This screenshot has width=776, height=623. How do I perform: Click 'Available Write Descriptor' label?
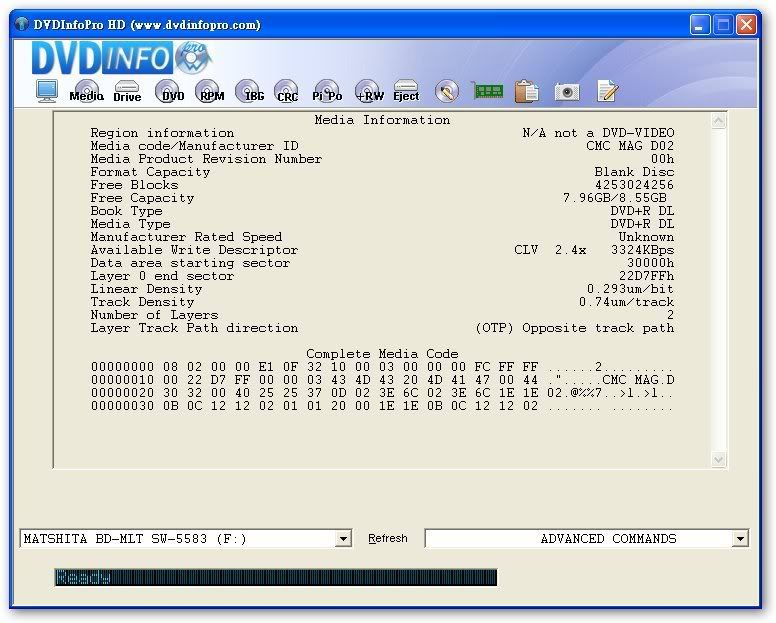pos(194,250)
